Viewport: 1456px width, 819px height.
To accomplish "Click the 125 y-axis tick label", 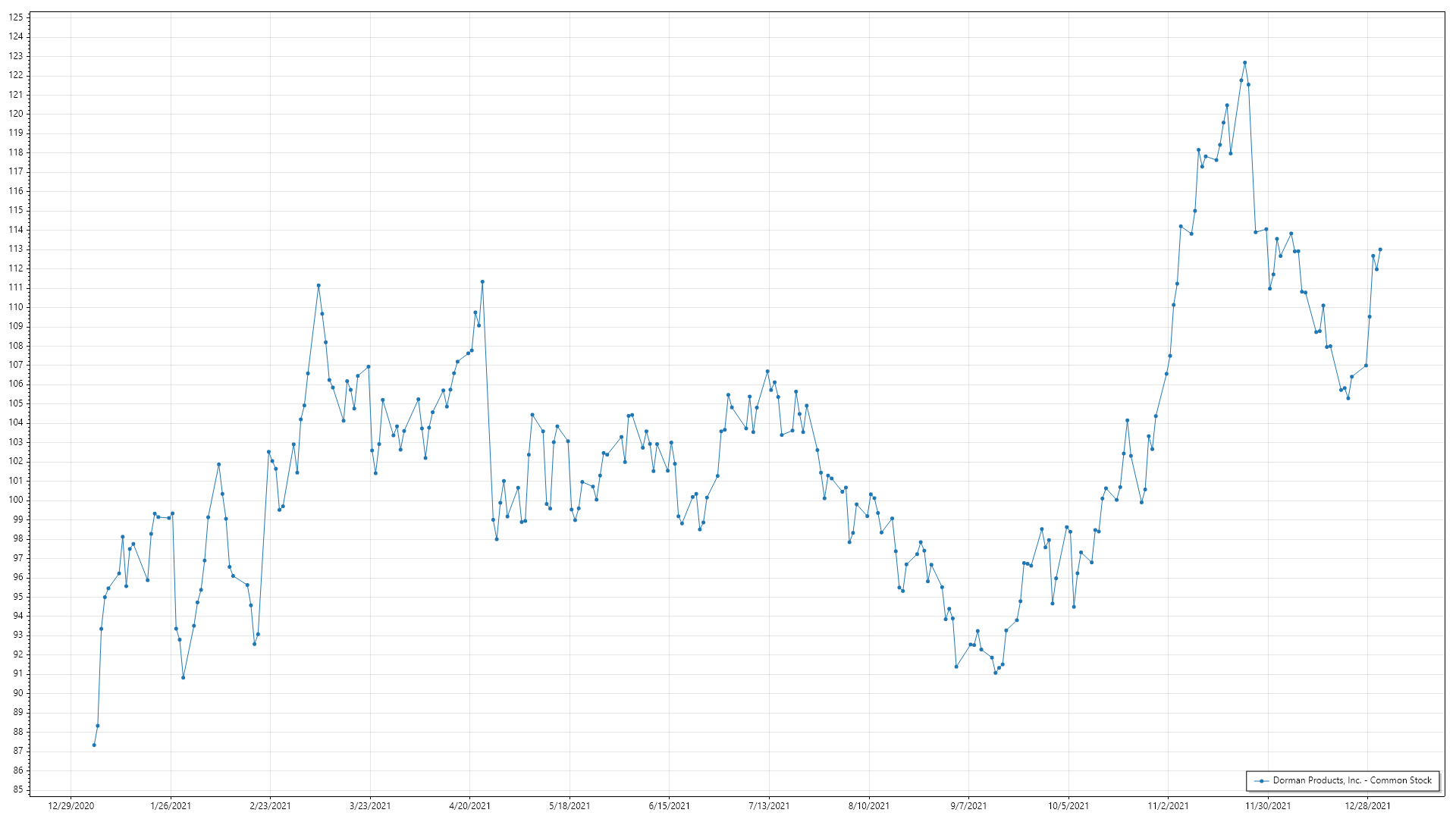I will (17, 17).
